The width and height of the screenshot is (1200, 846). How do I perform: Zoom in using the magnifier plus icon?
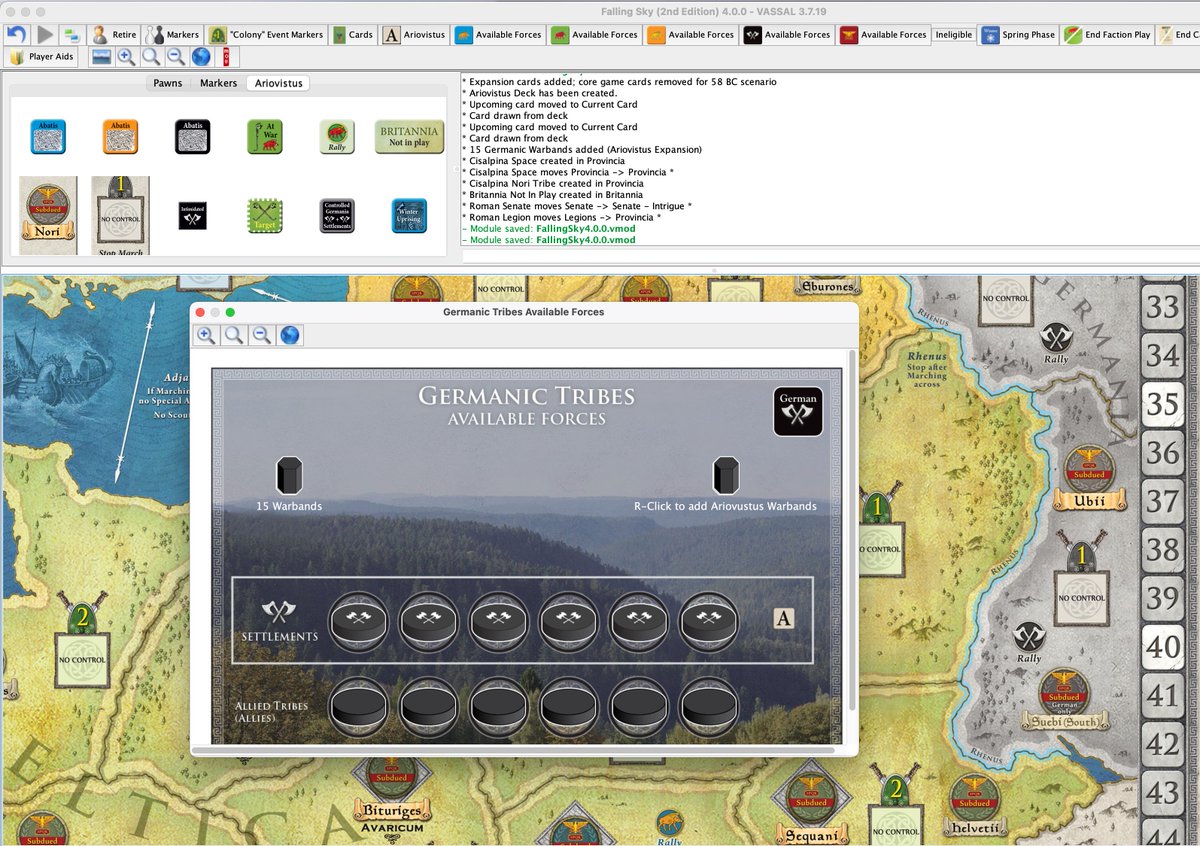tap(124, 56)
